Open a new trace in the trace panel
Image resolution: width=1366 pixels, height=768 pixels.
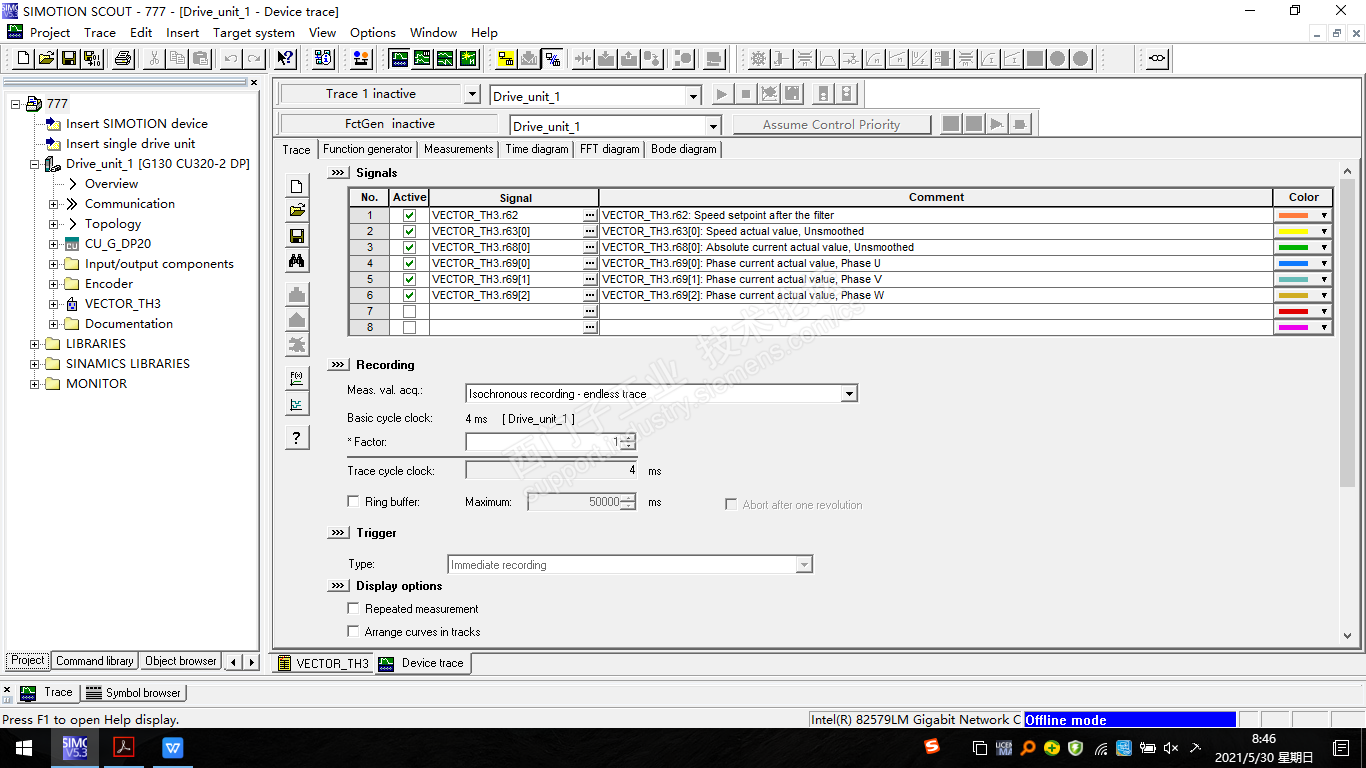[x=297, y=186]
